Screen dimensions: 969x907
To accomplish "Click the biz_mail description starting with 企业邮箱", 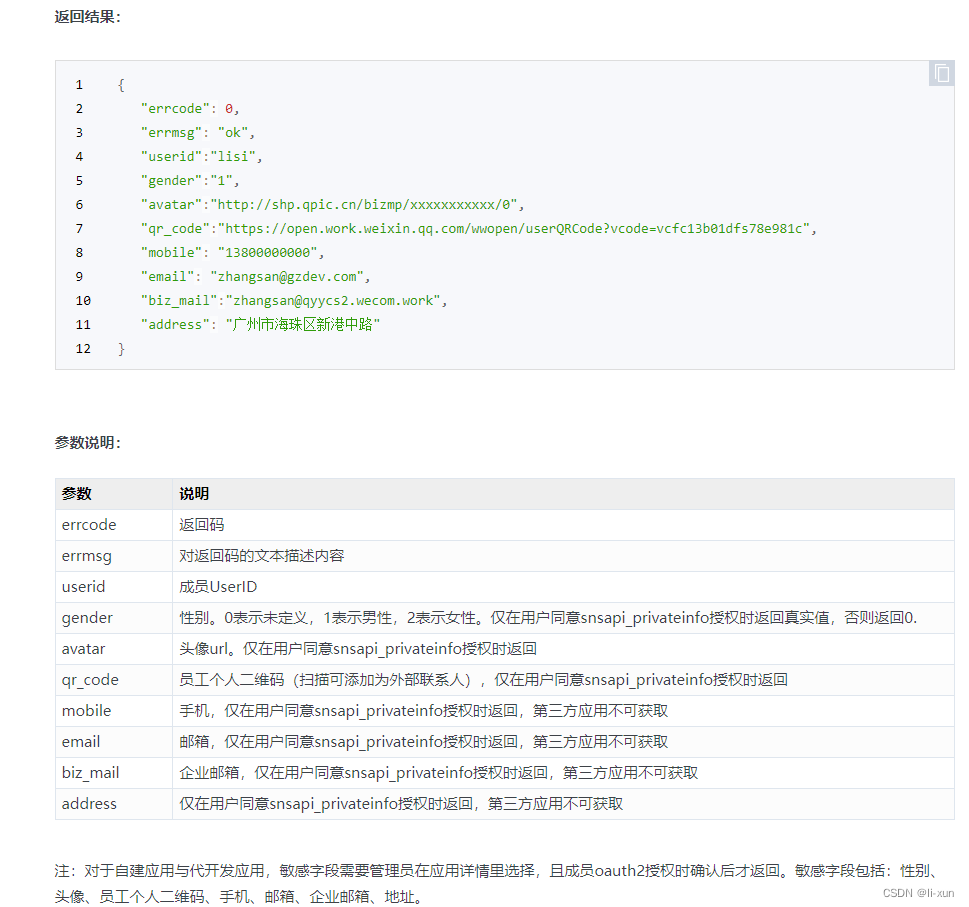I will (x=563, y=773).
